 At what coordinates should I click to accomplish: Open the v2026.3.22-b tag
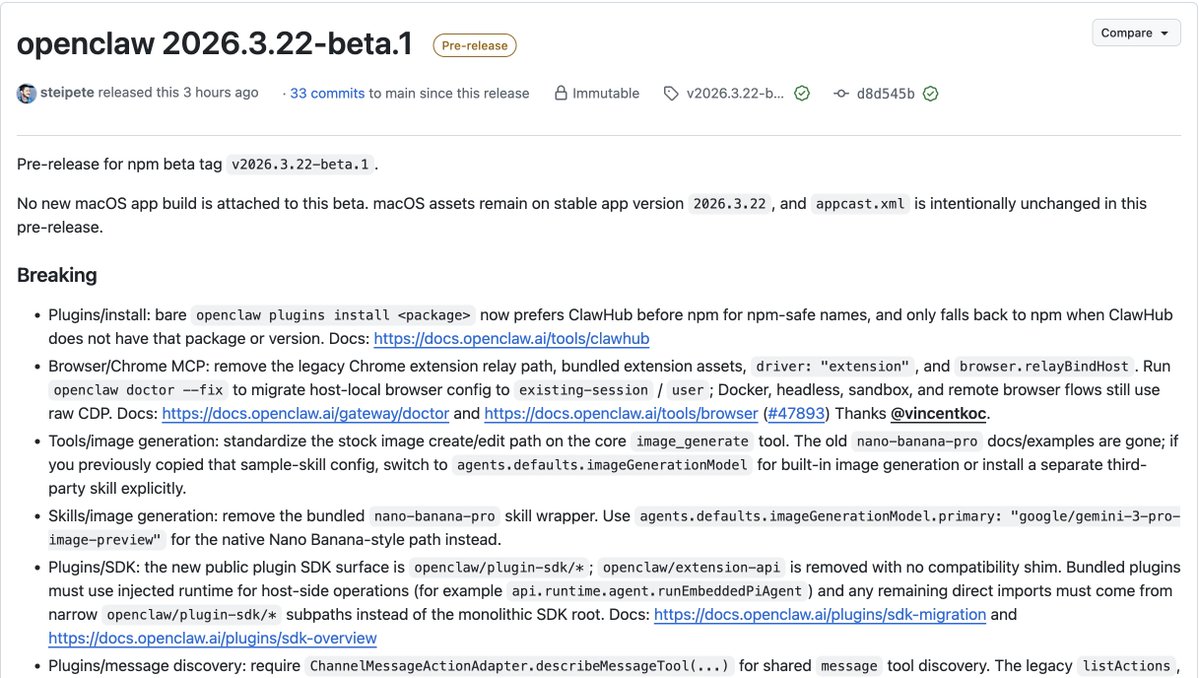[735, 93]
